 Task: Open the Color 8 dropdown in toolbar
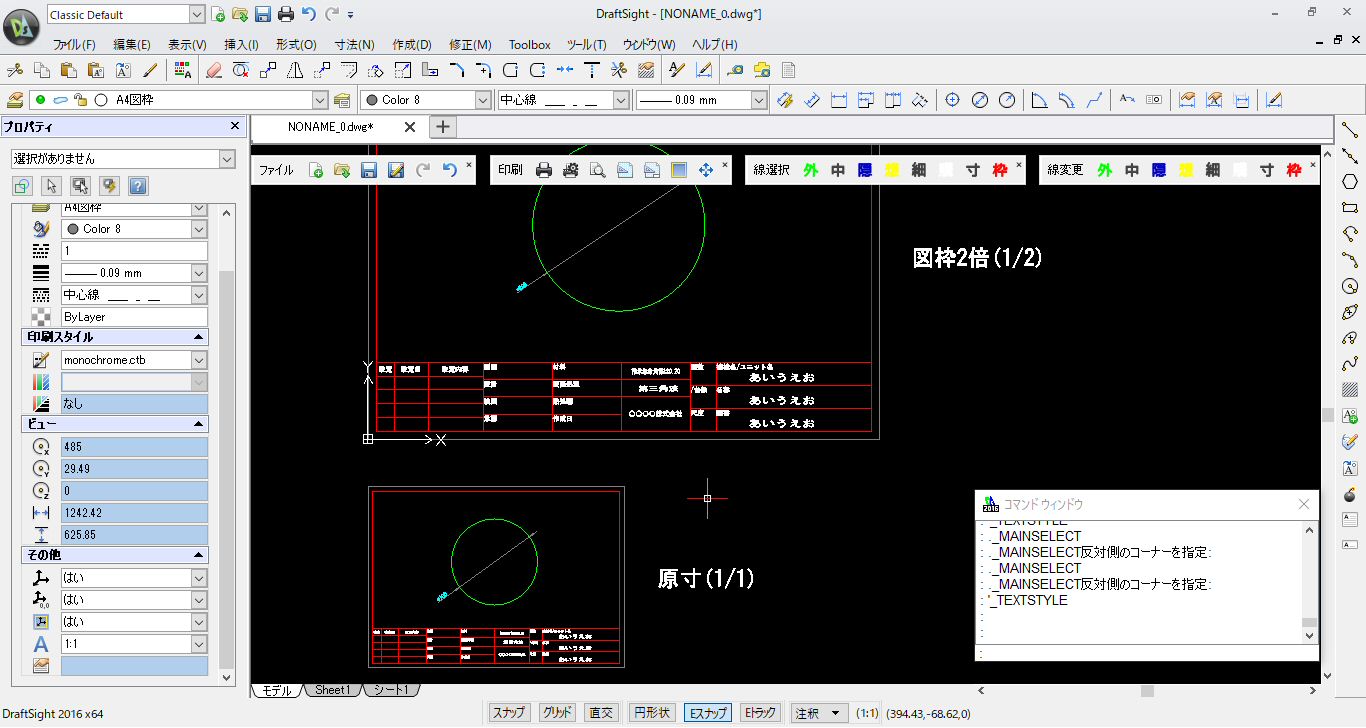(x=483, y=100)
